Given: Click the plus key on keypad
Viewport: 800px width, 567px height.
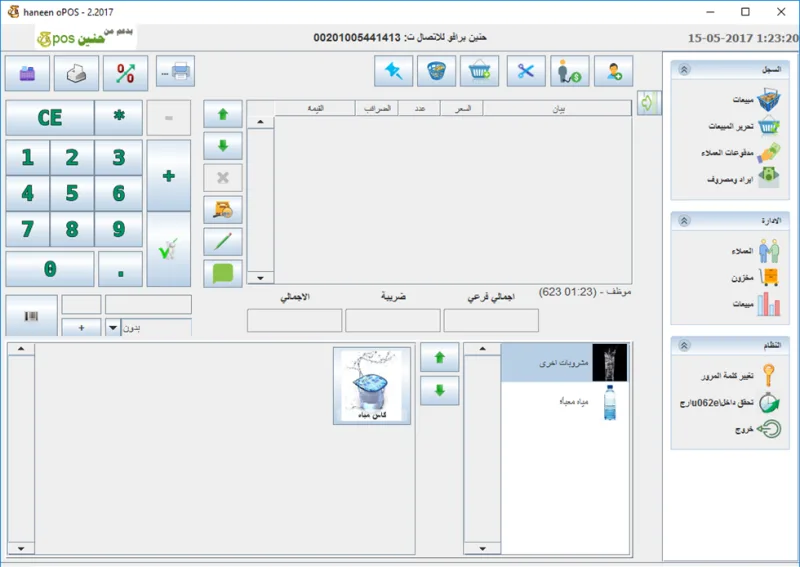Looking at the screenshot, I should (169, 176).
